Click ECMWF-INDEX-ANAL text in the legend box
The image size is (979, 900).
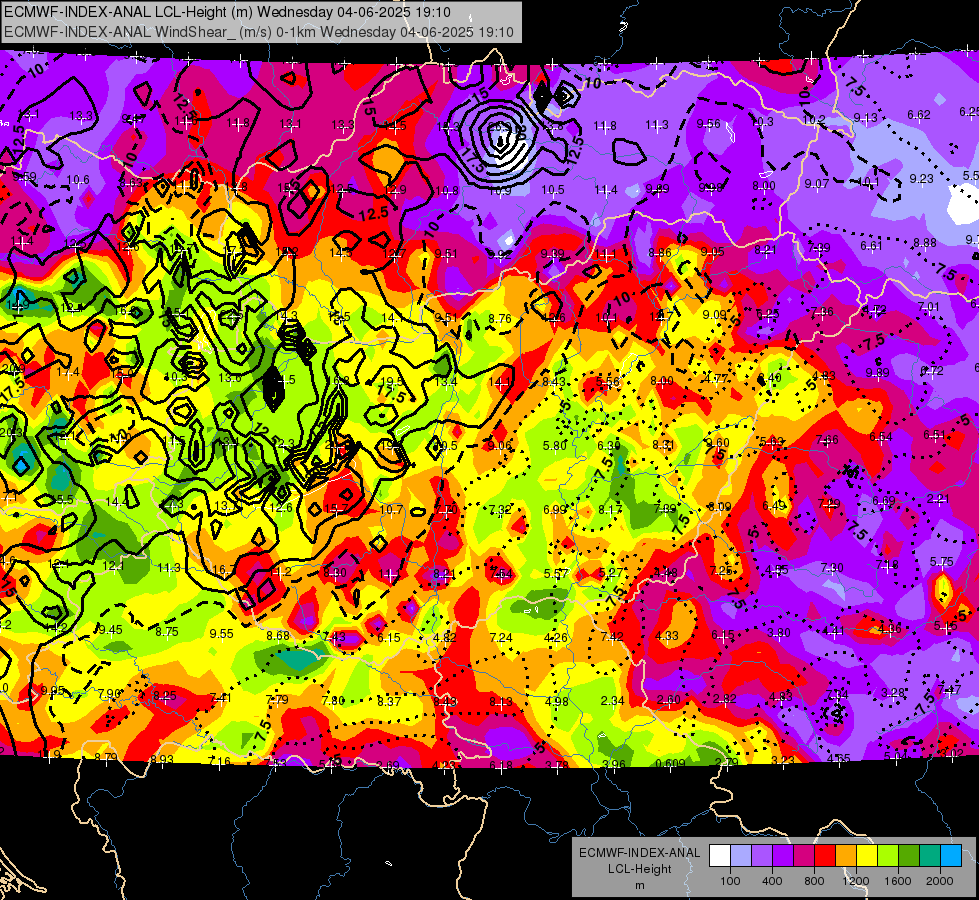[640, 853]
